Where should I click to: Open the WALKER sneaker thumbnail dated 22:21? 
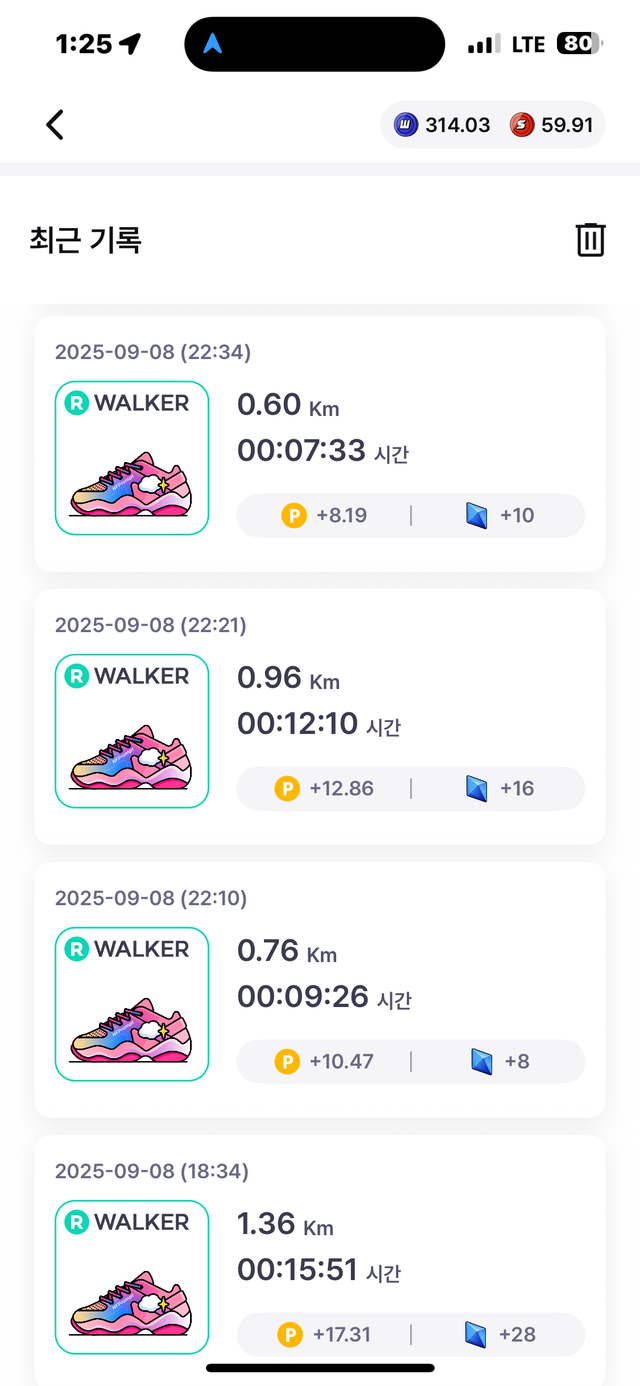point(132,731)
